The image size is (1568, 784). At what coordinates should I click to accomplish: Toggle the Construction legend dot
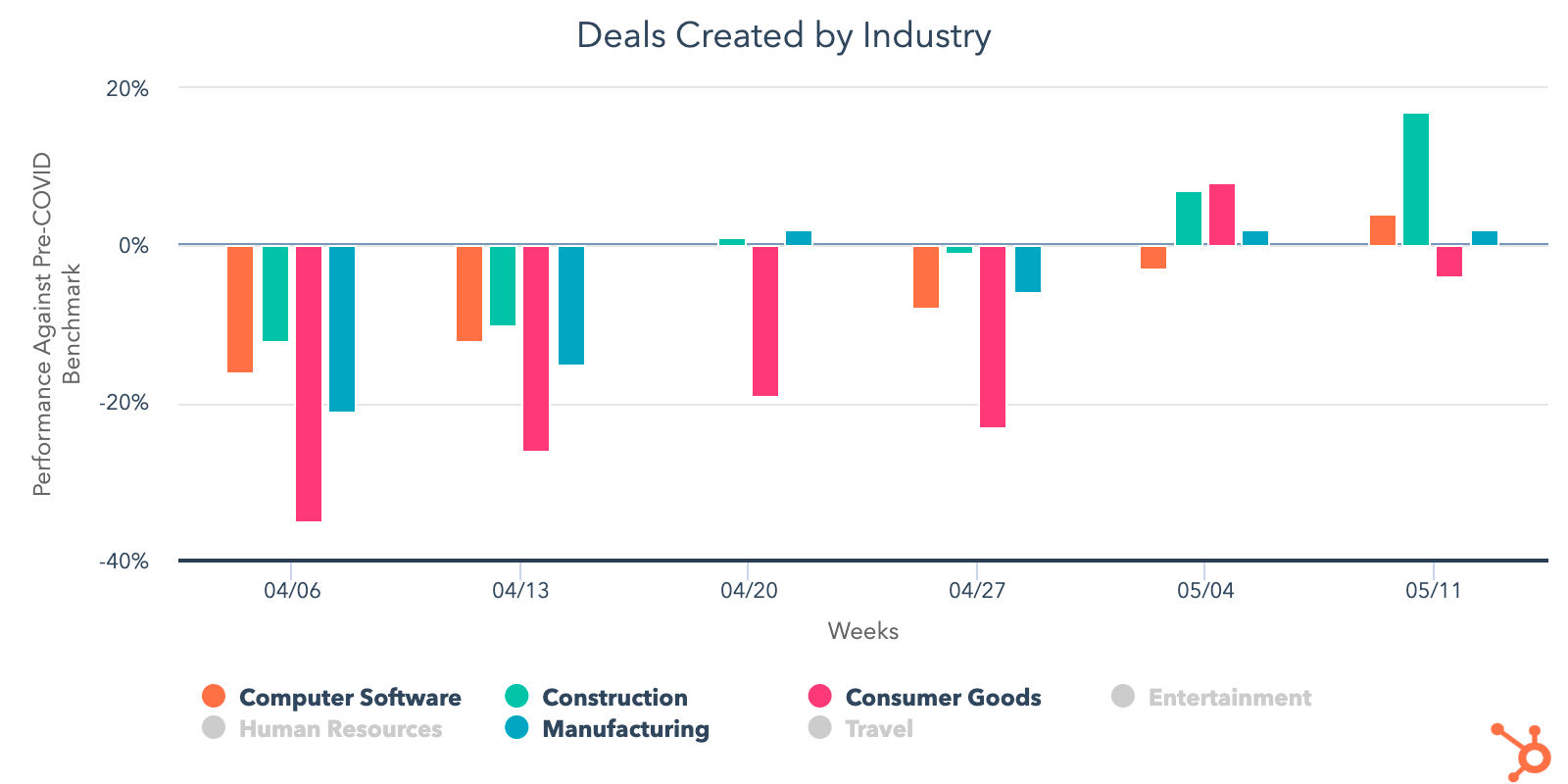tap(516, 697)
